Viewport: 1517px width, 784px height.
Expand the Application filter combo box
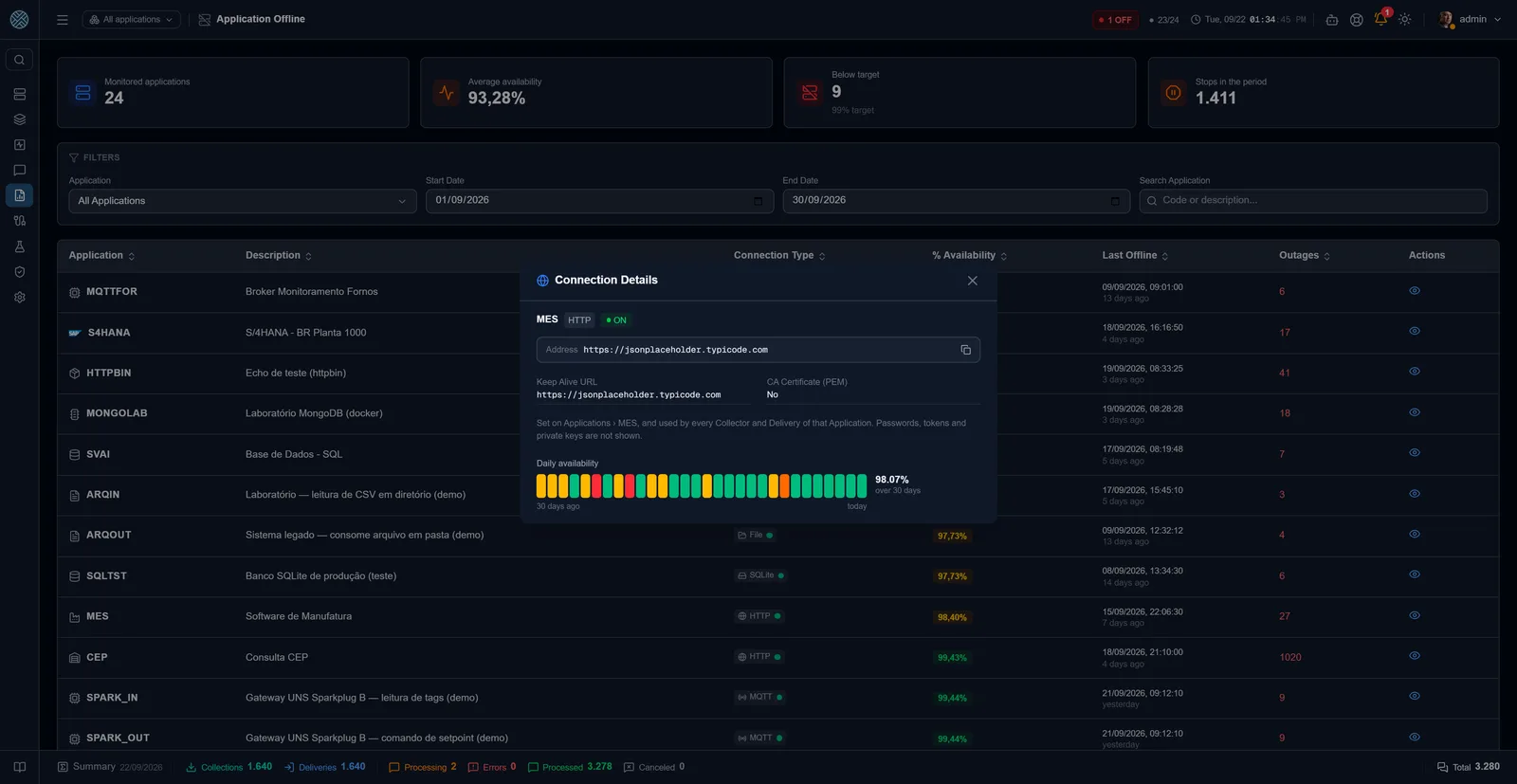tap(243, 201)
